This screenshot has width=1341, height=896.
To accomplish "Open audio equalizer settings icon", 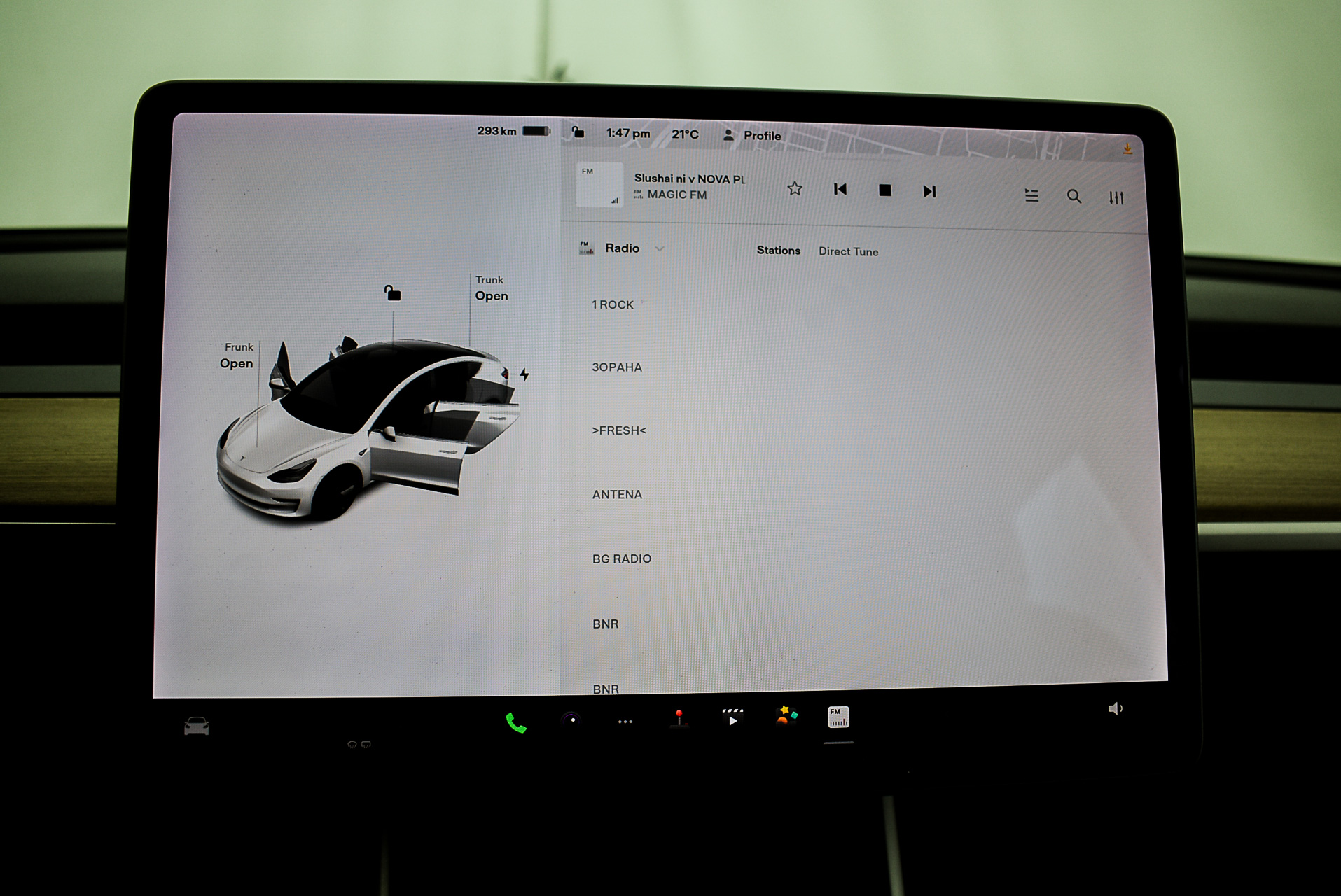I will (x=1116, y=198).
